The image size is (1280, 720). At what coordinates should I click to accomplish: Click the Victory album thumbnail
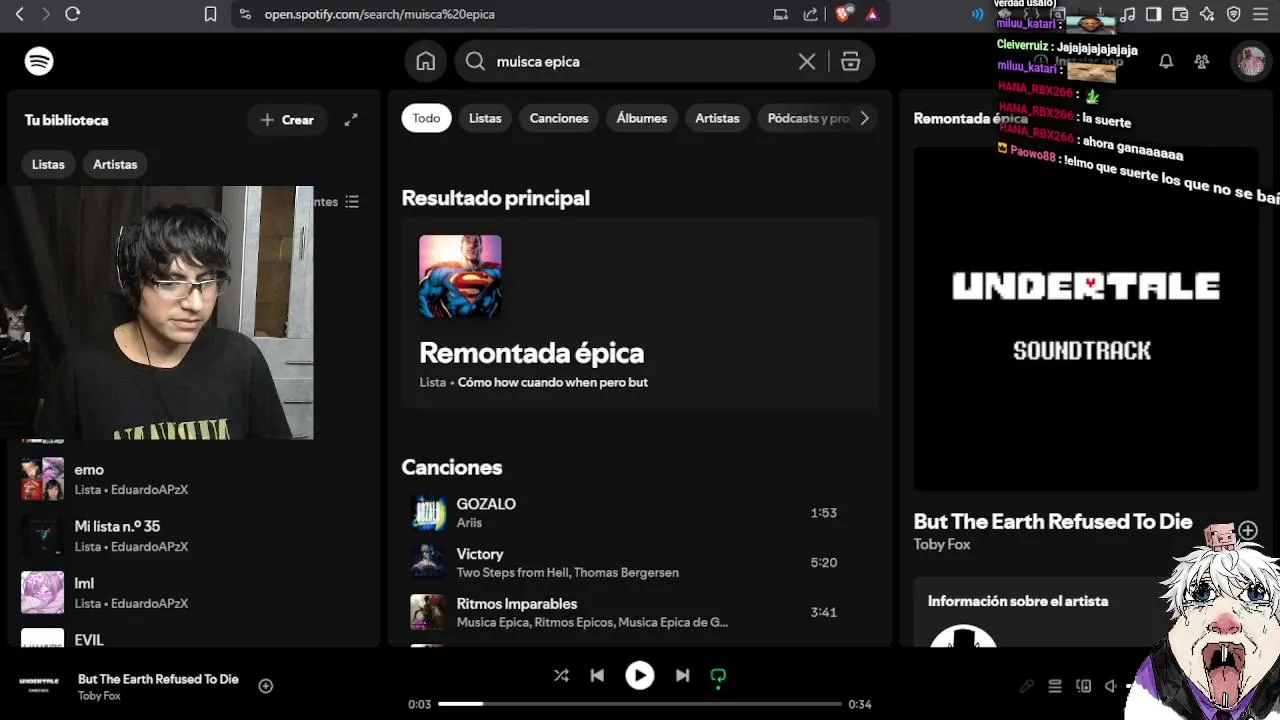[429, 563]
